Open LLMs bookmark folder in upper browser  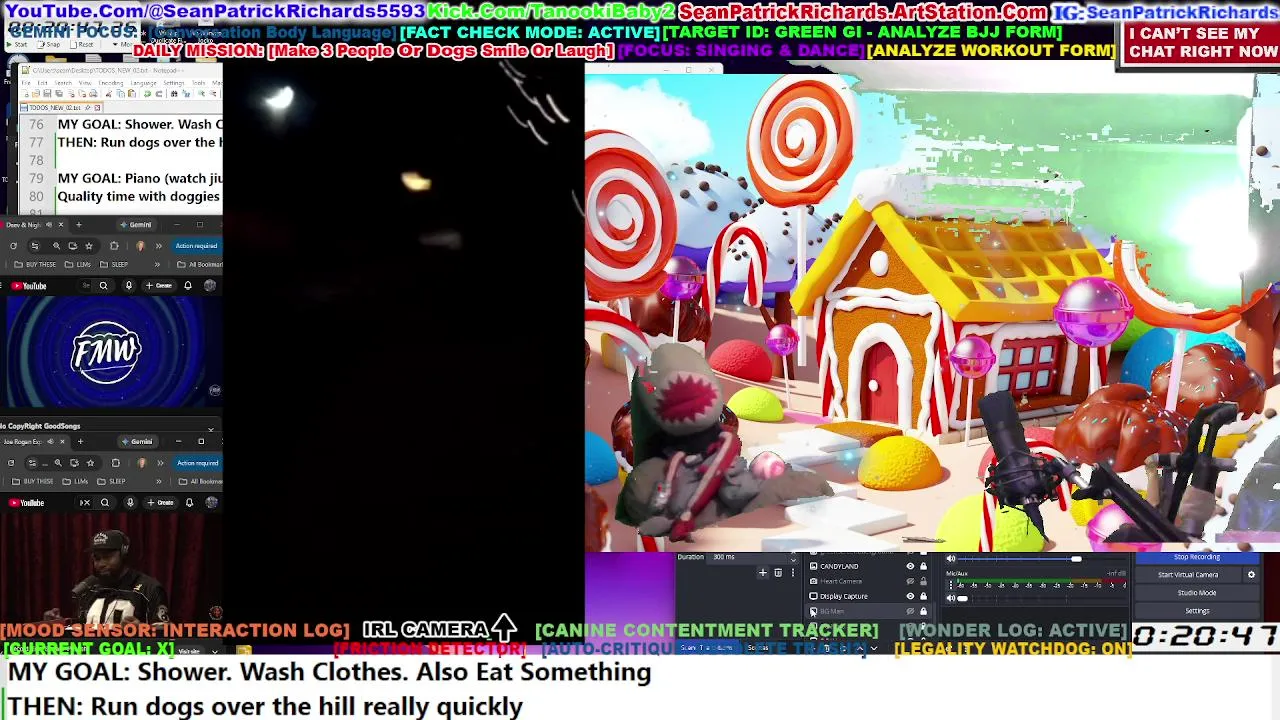[x=78, y=264]
